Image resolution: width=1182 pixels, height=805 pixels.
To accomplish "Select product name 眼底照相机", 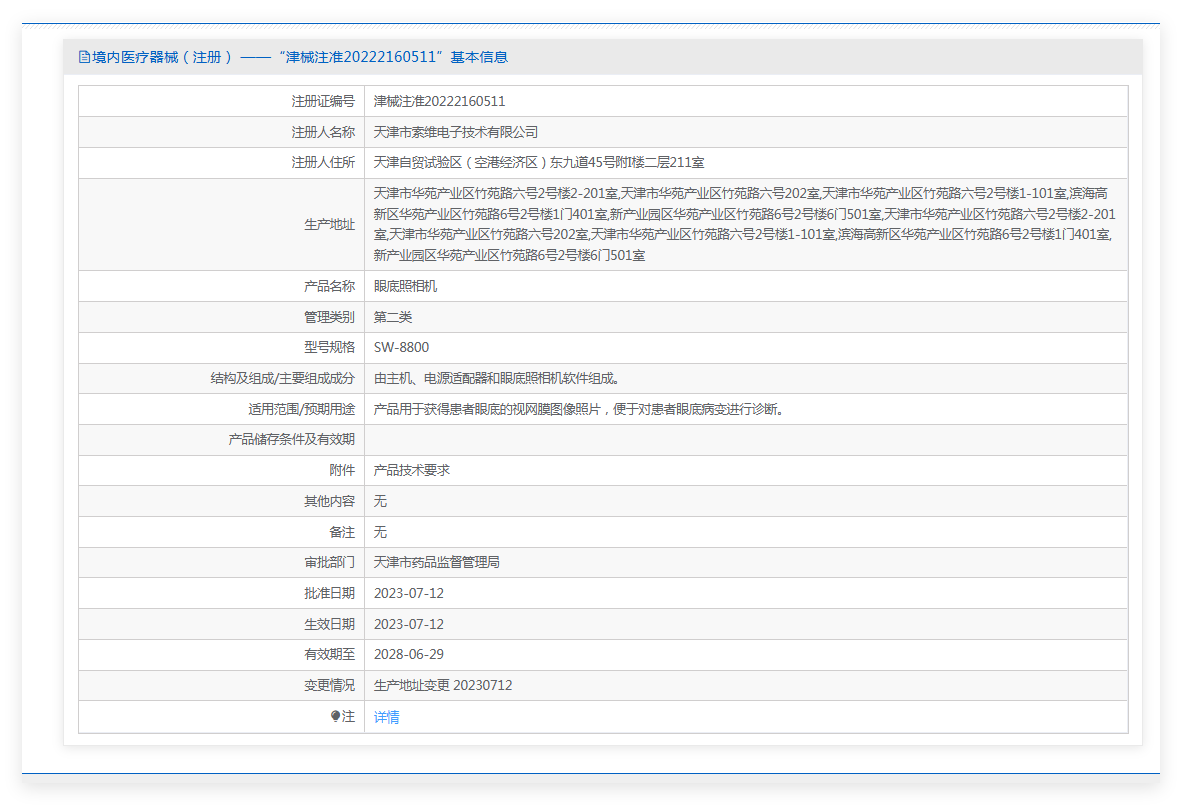I will tap(406, 286).
